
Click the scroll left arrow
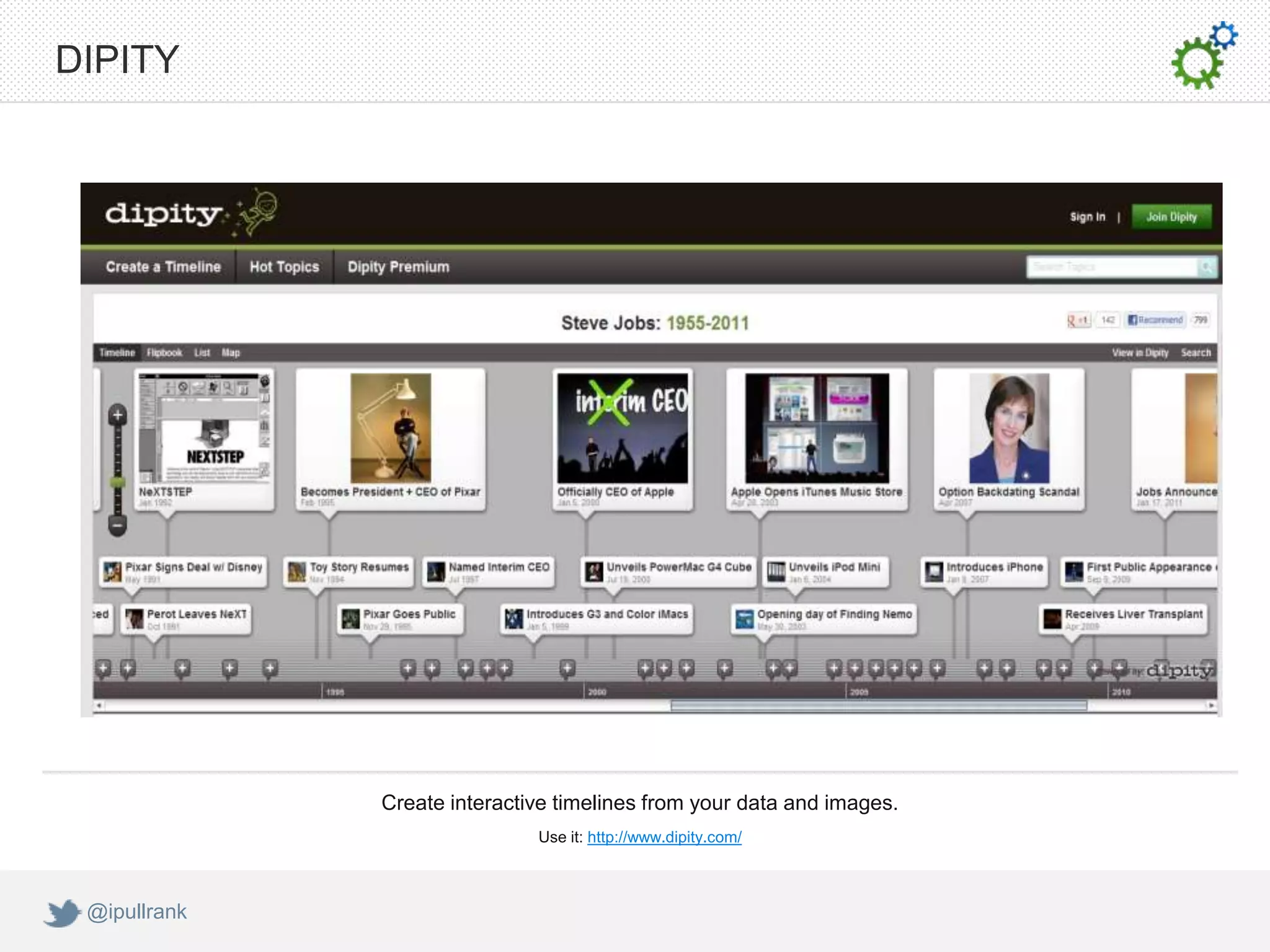[99, 705]
